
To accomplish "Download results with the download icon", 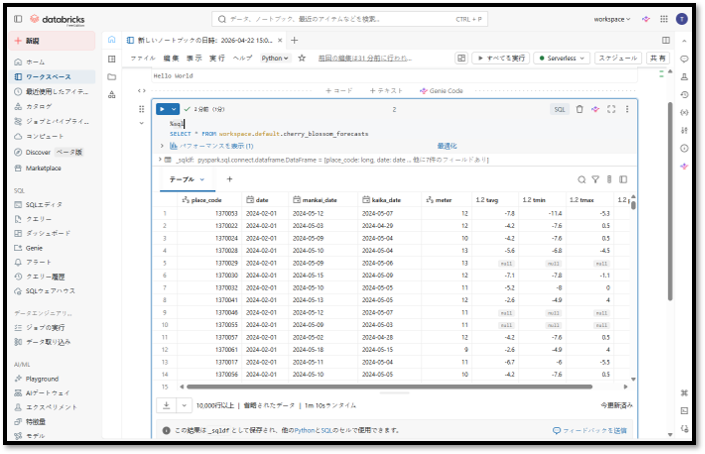I will (168, 405).
